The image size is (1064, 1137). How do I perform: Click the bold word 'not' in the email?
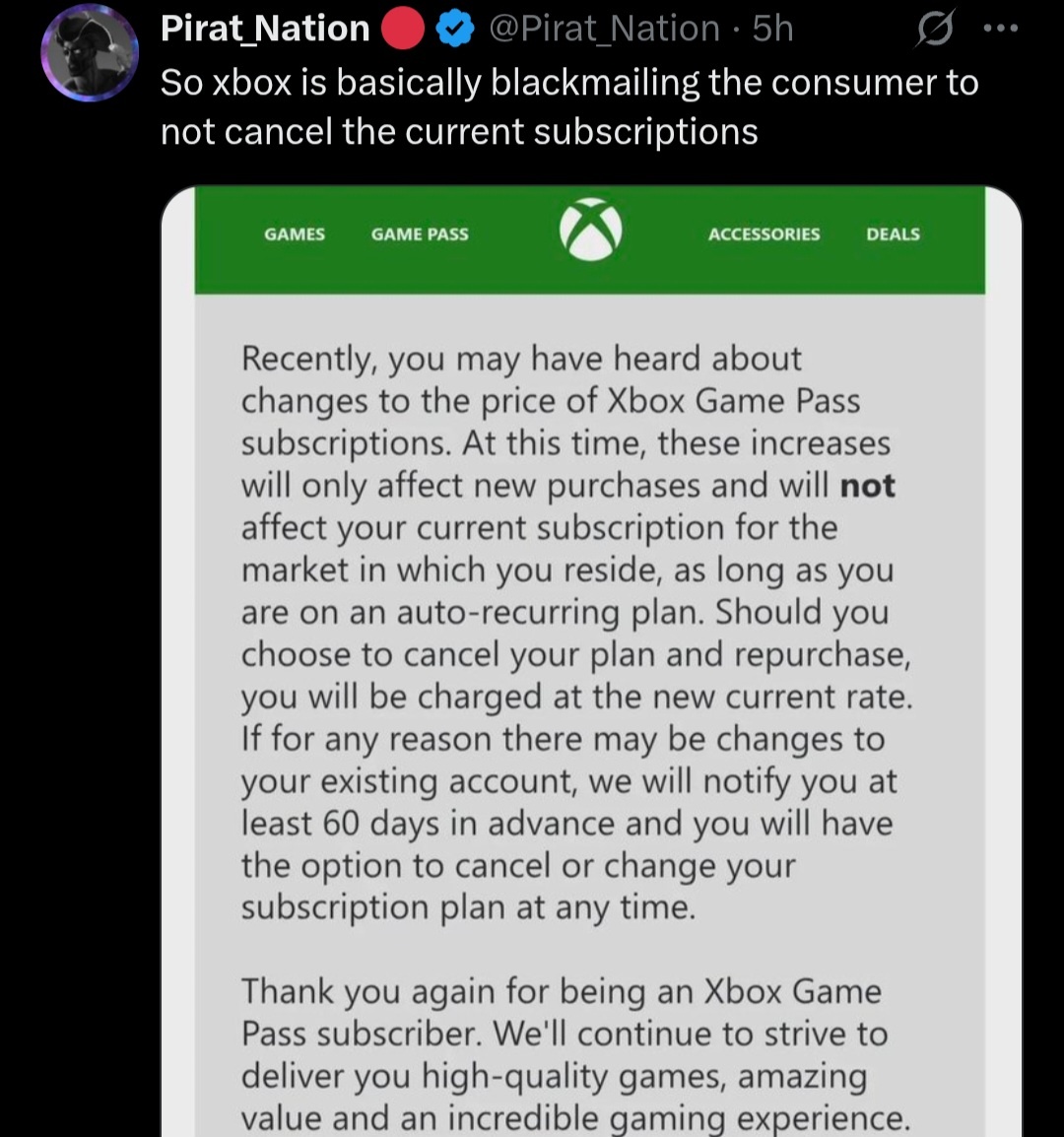pyautogui.click(x=867, y=485)
